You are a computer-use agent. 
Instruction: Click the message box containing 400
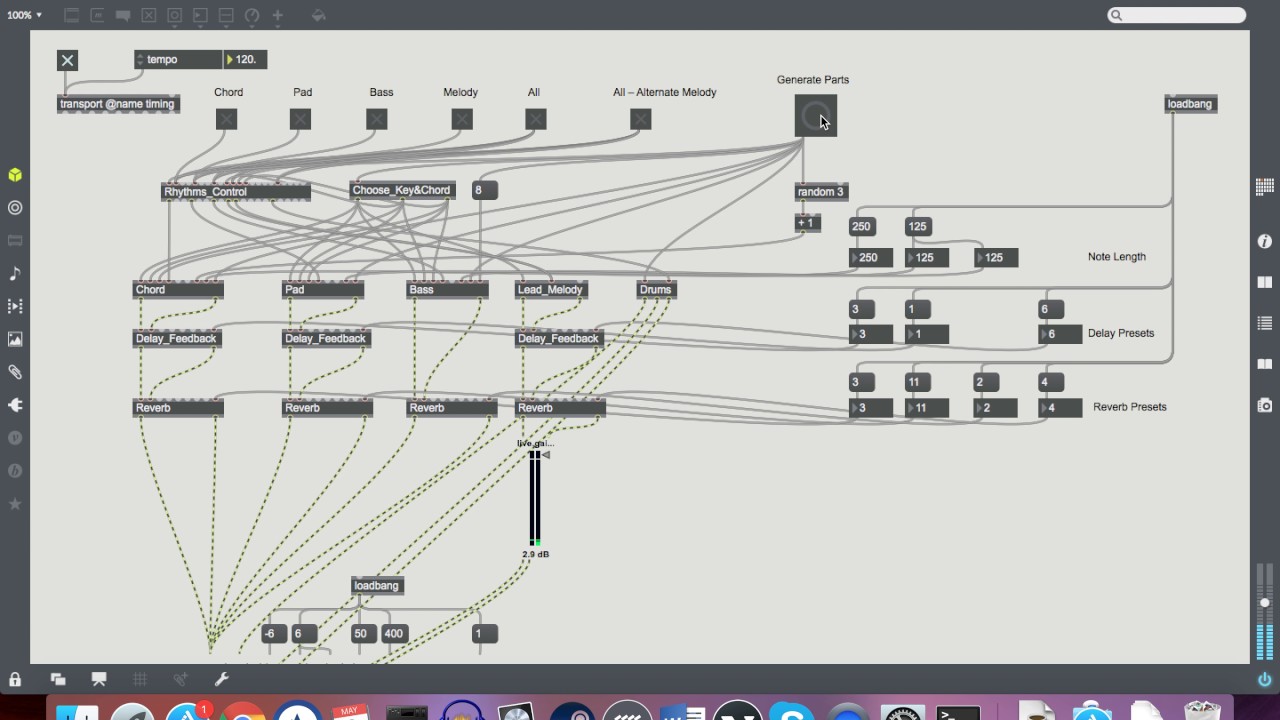tap(394, 633)
